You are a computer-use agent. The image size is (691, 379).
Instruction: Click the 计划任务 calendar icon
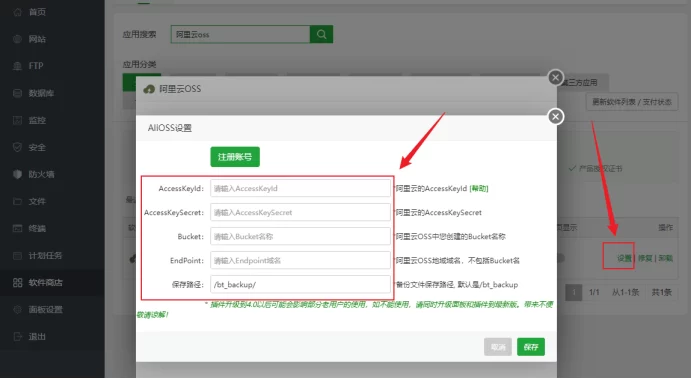[x=17, y=256]
